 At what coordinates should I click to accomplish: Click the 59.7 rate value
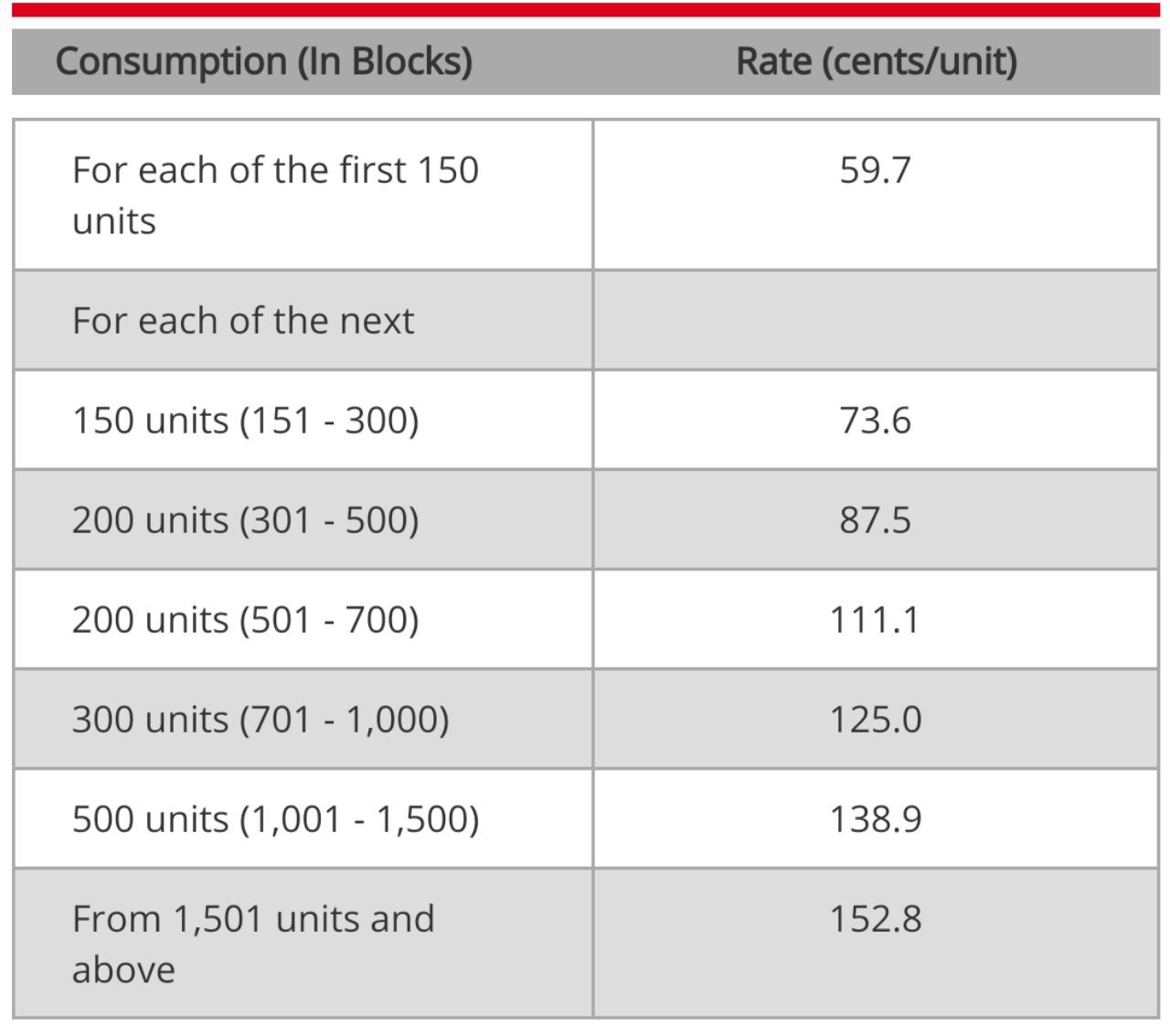click(x=875, y=171)
